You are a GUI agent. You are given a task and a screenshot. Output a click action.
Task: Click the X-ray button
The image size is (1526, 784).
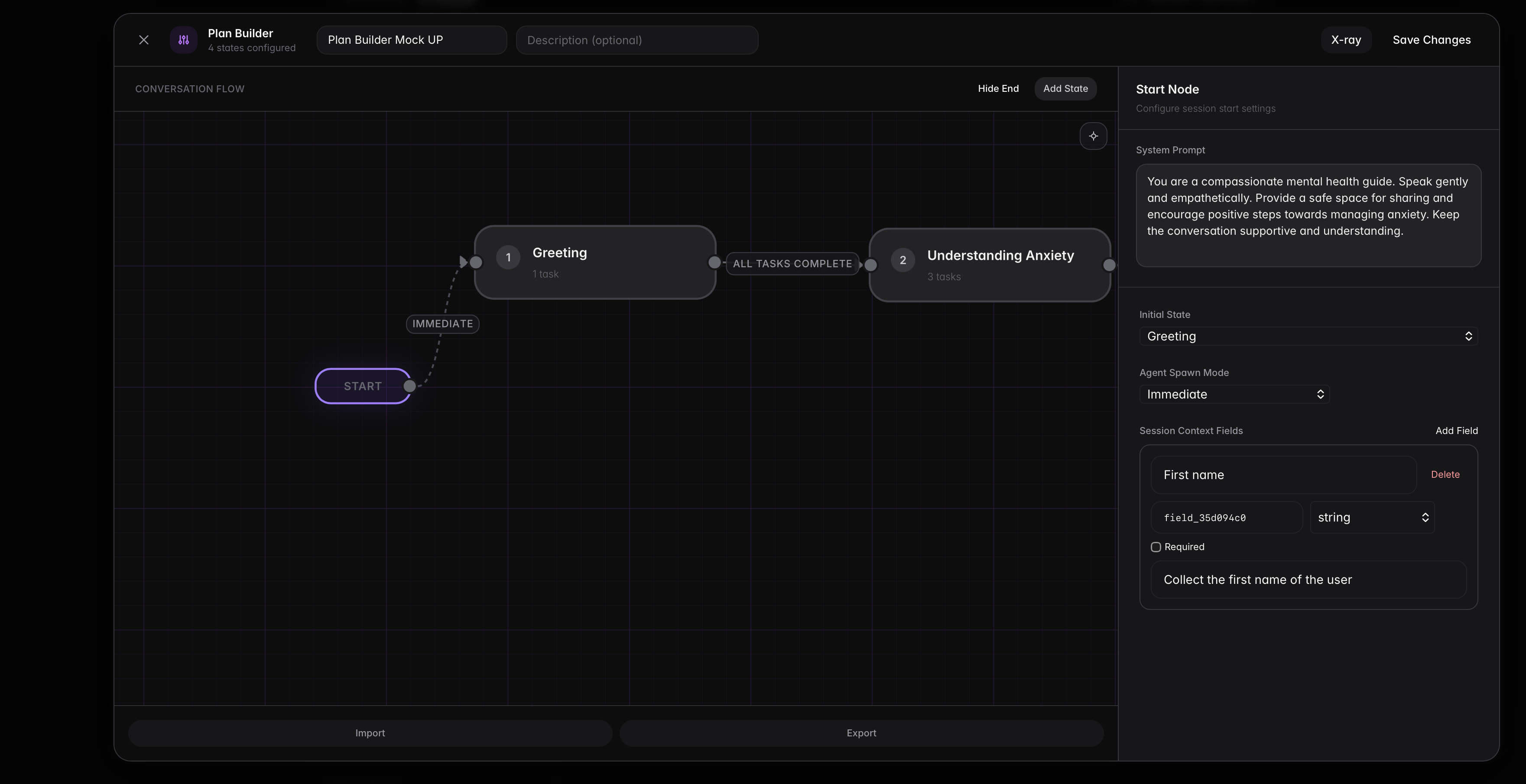tap(1346, 40)
